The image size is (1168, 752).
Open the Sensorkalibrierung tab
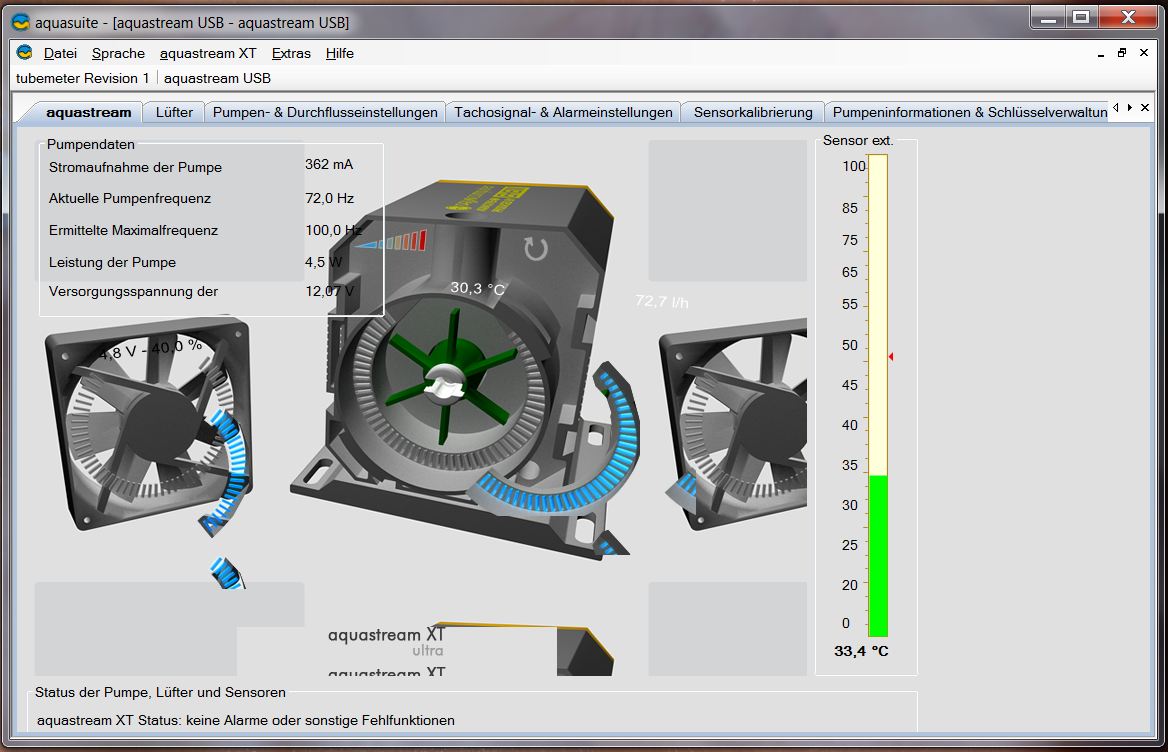tap(753, 112)
